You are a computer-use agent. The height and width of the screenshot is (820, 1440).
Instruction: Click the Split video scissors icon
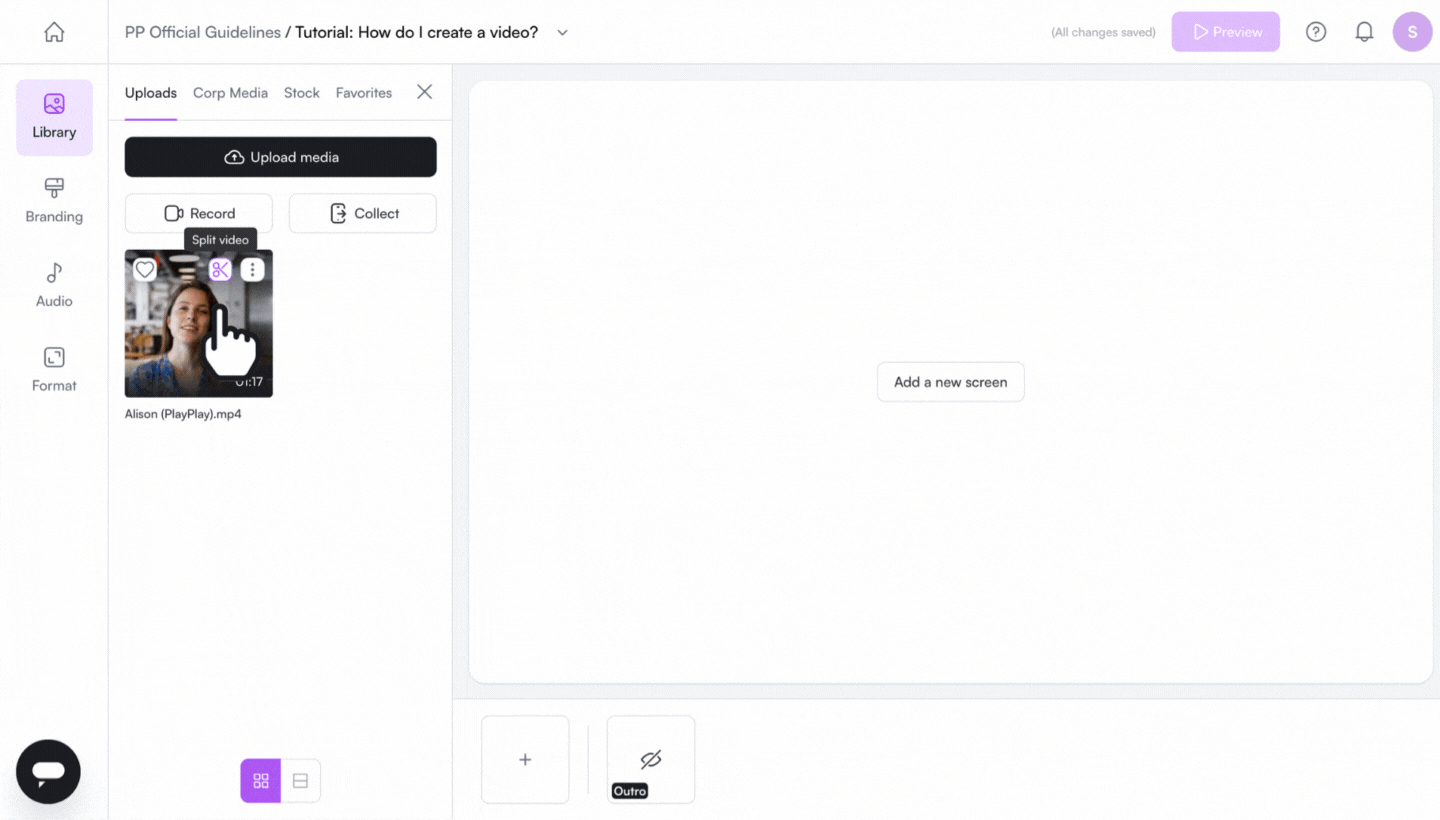(x=220, y=269)
